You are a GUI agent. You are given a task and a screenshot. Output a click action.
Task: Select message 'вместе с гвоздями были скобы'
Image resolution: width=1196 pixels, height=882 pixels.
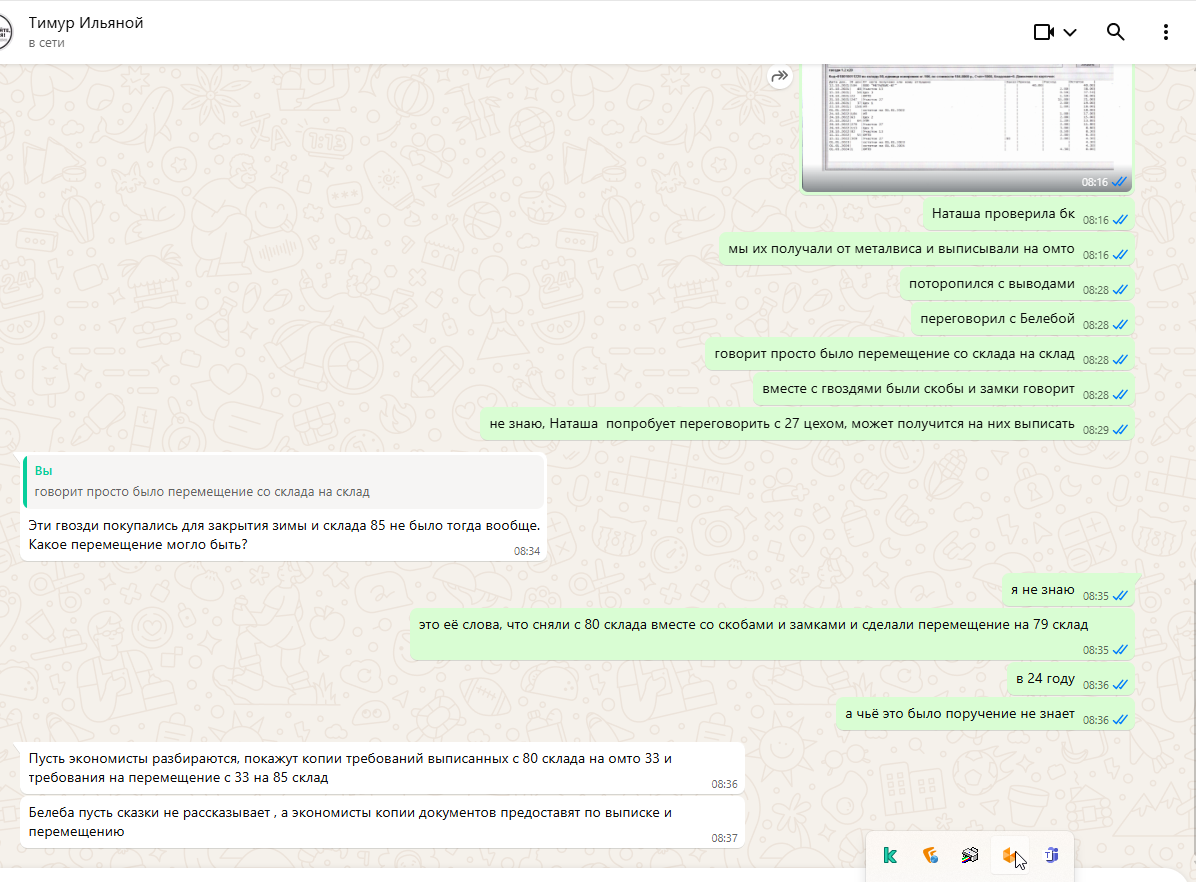[943, 390]
